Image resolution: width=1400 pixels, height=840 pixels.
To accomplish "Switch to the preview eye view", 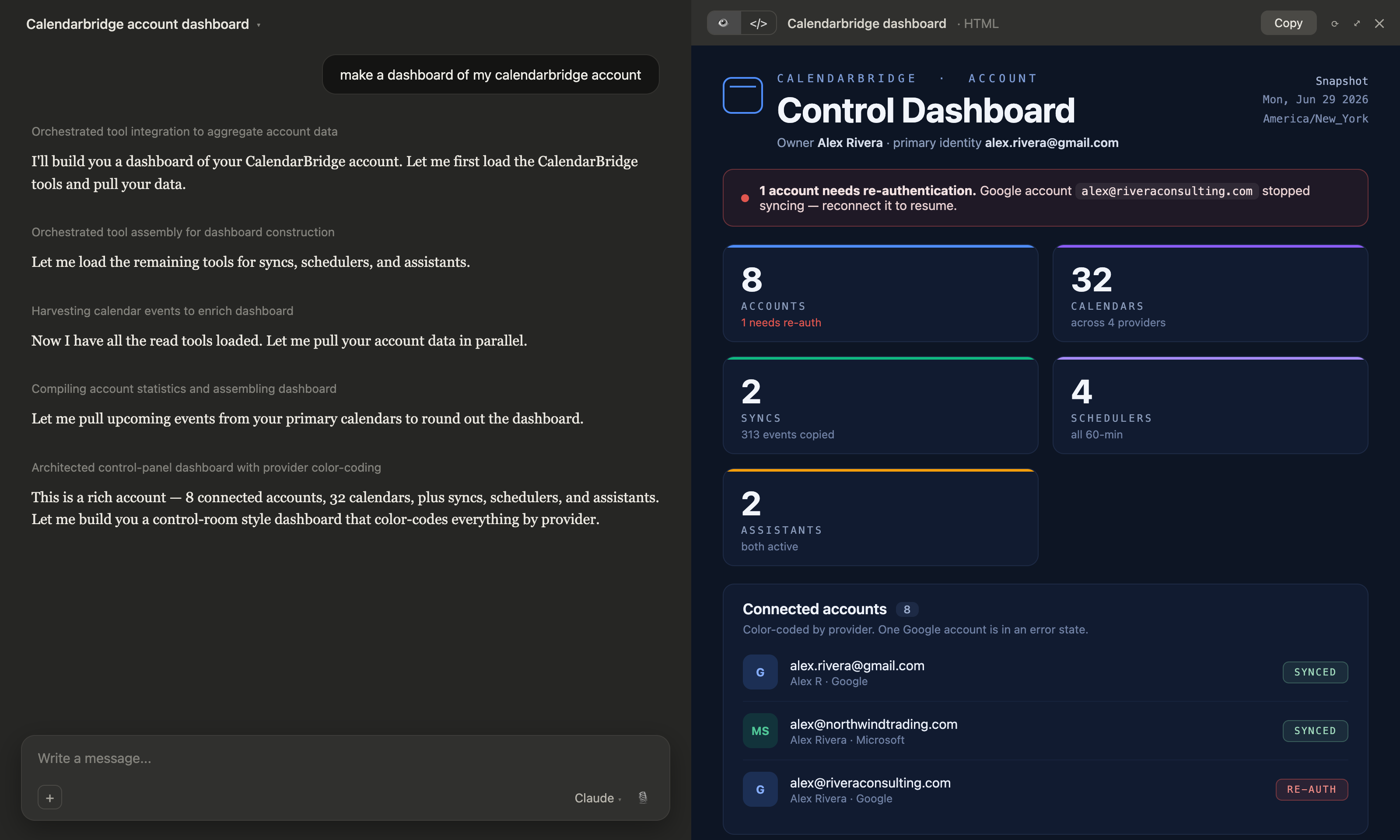I will (723, 23).
